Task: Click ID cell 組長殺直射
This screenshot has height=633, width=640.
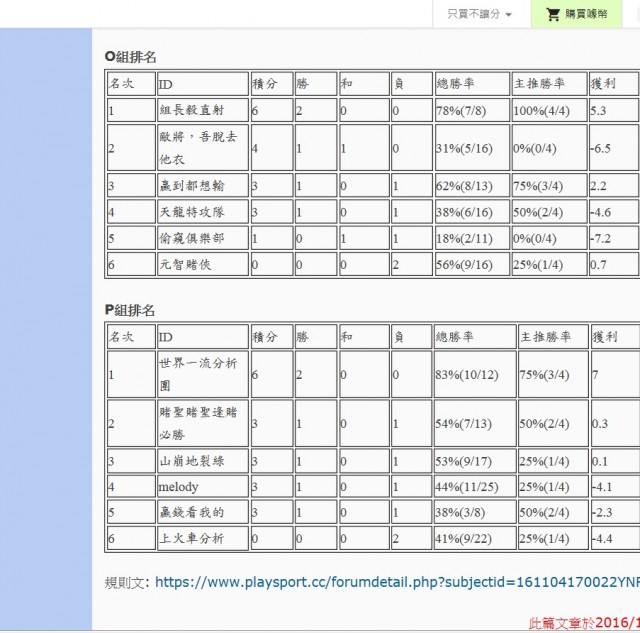Action: click(203, 110)
